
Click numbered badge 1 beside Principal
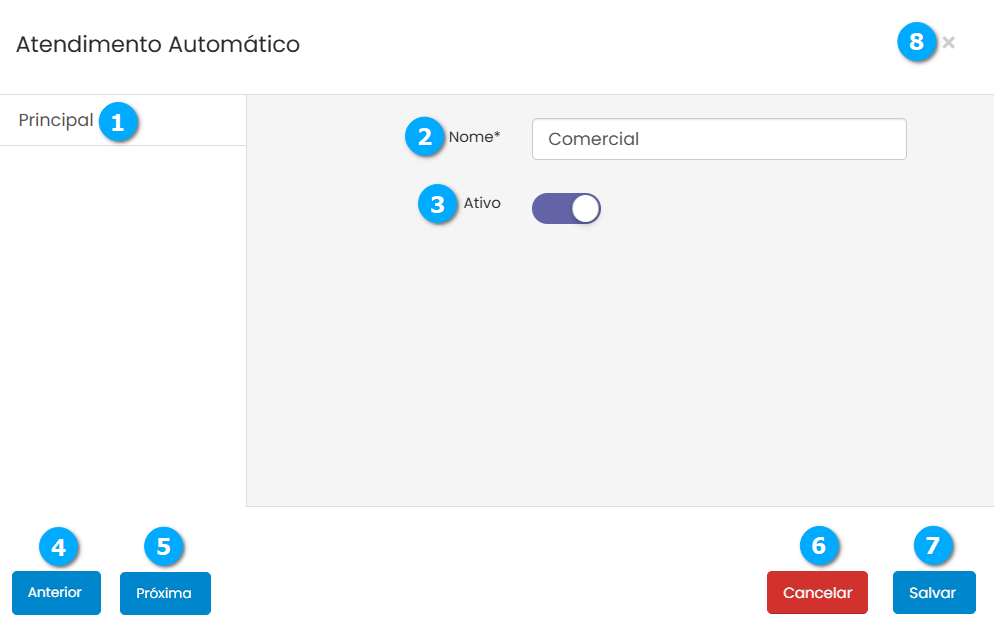[118, 123]
